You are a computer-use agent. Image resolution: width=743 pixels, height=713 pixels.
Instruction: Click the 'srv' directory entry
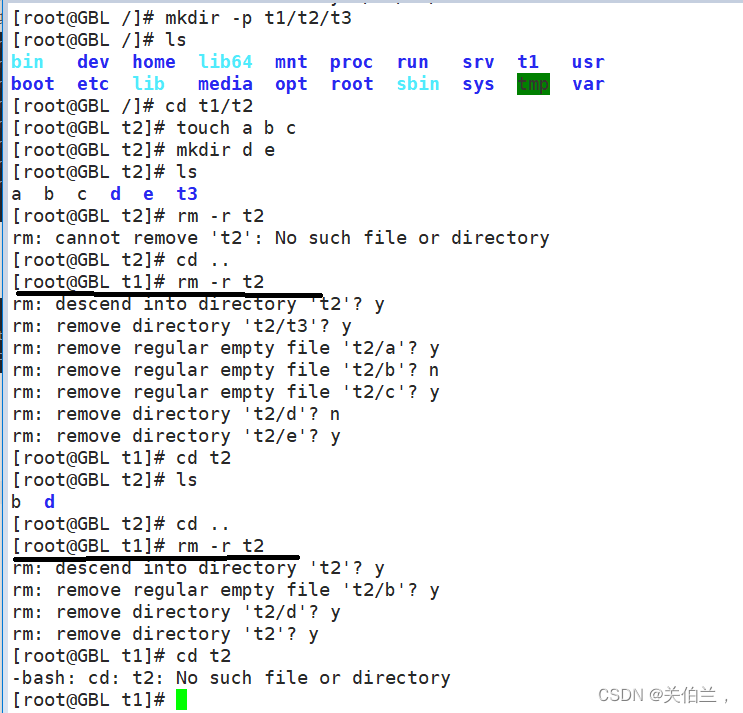pyautogui.click(x=479, y=62)
